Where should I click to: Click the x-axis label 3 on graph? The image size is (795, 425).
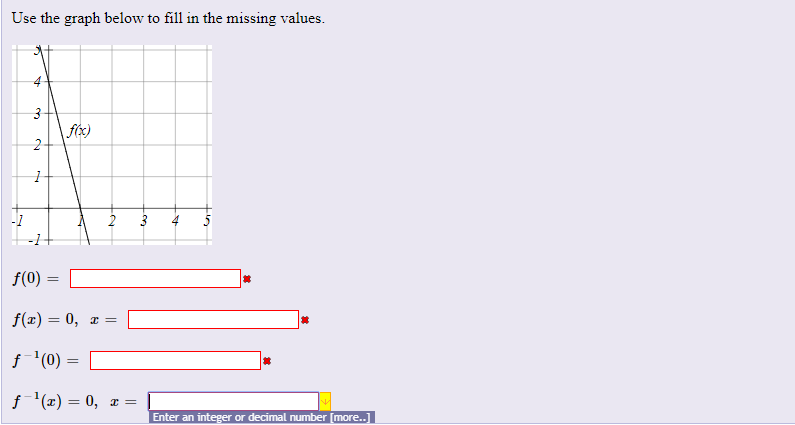(144, 221)
